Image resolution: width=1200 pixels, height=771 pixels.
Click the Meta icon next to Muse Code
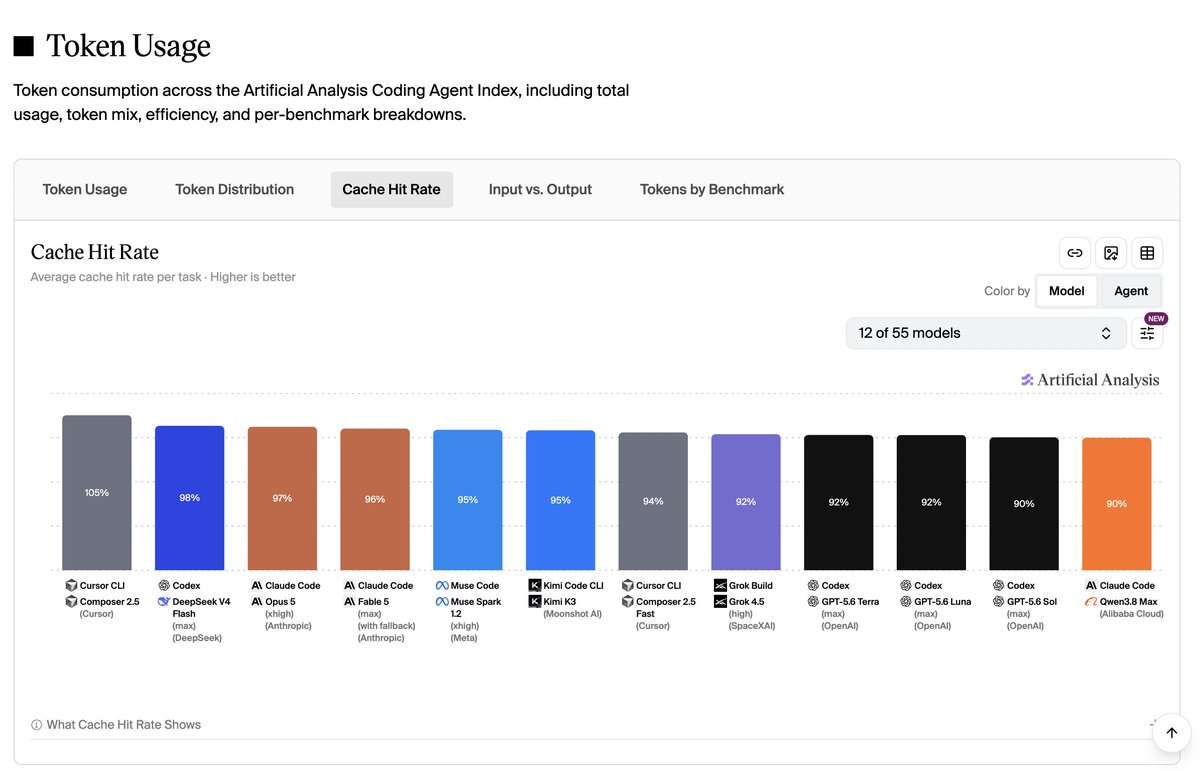442,586
